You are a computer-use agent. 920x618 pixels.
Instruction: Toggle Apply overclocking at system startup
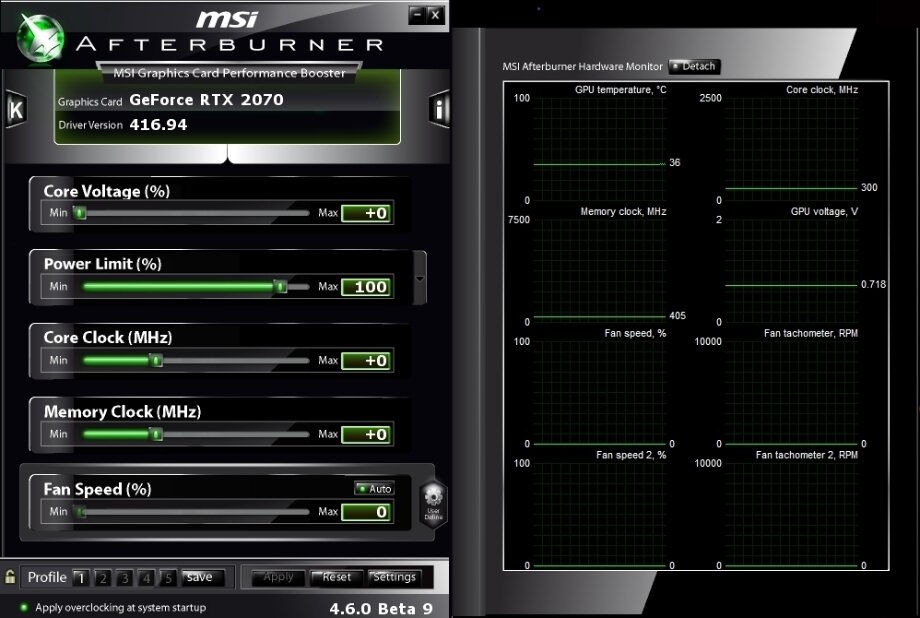click(x=114, y=607)
